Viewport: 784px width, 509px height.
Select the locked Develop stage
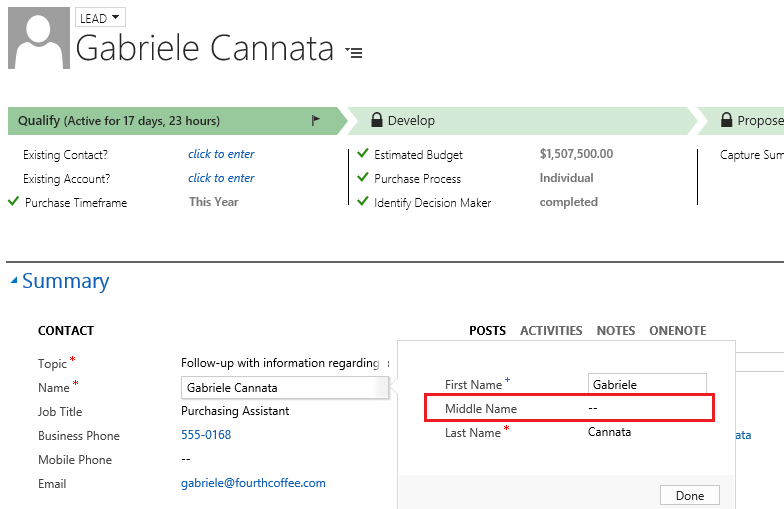point(522,120)
